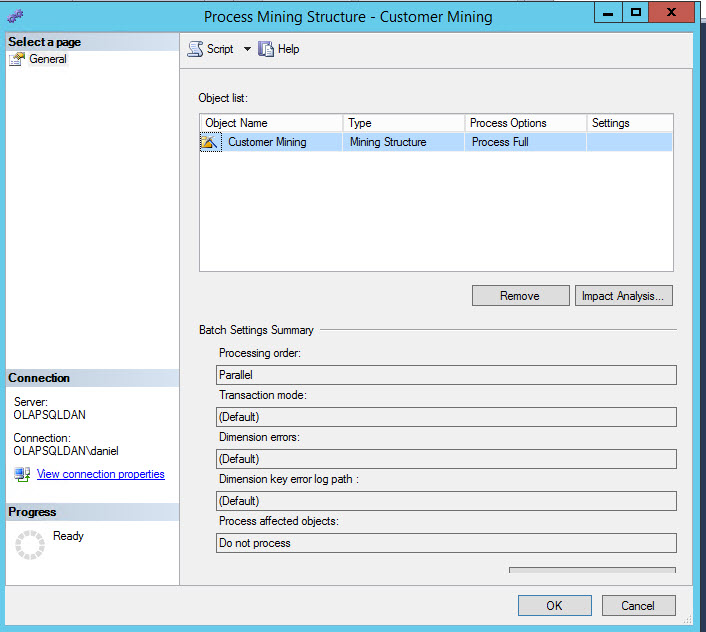Open the Help toolbar item
706x632 pixels.
279,49
